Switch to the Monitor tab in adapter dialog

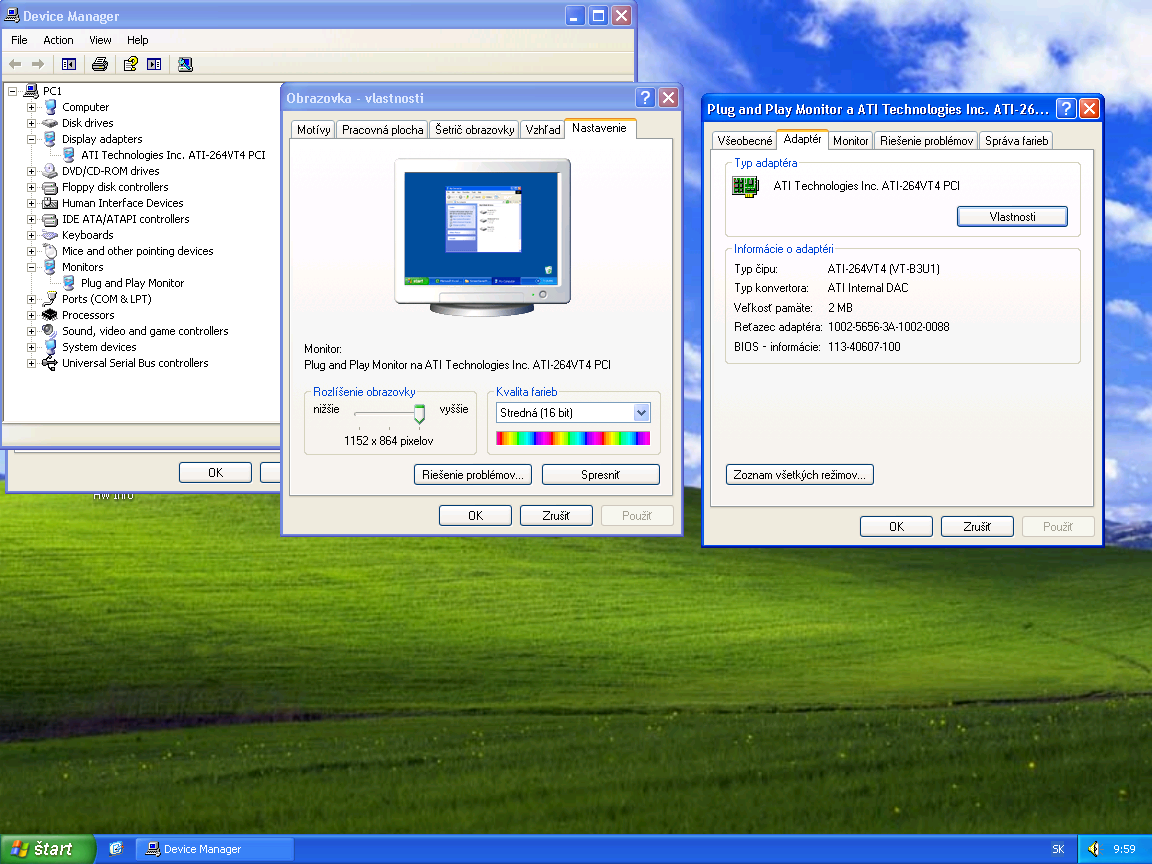point(851,140)
